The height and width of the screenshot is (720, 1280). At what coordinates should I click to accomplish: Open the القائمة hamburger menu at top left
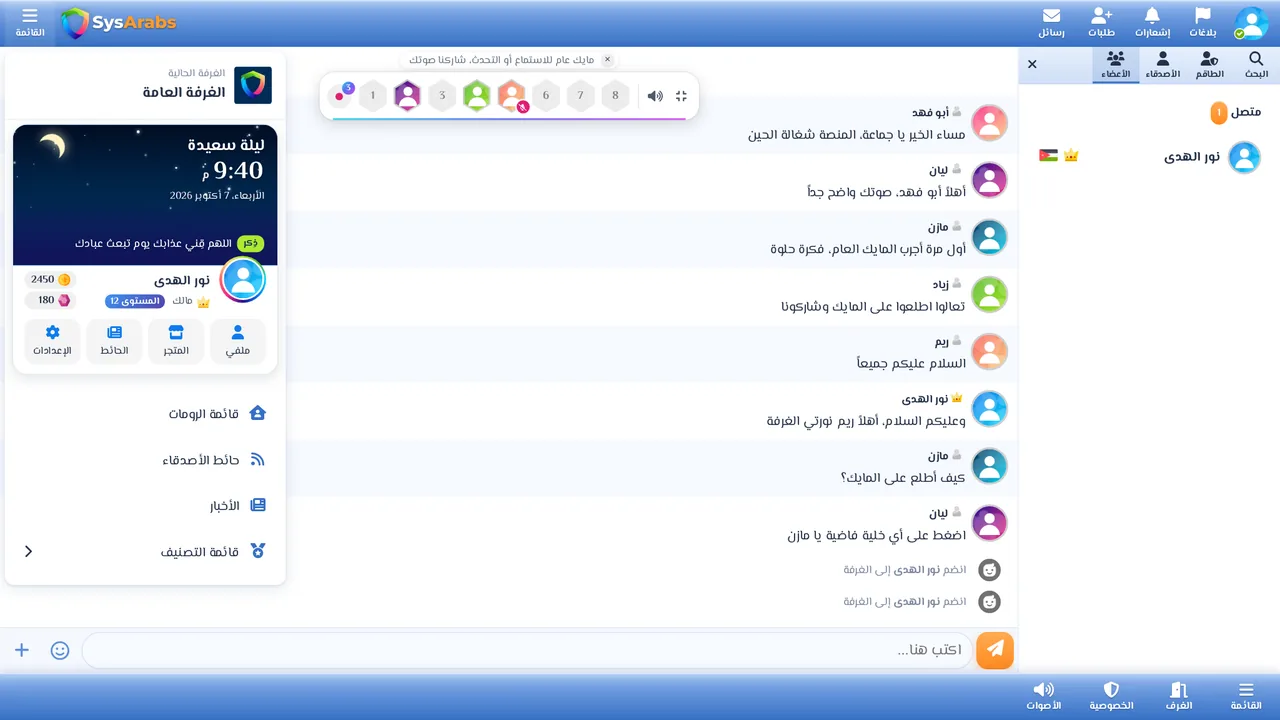(x=30, y=22)
